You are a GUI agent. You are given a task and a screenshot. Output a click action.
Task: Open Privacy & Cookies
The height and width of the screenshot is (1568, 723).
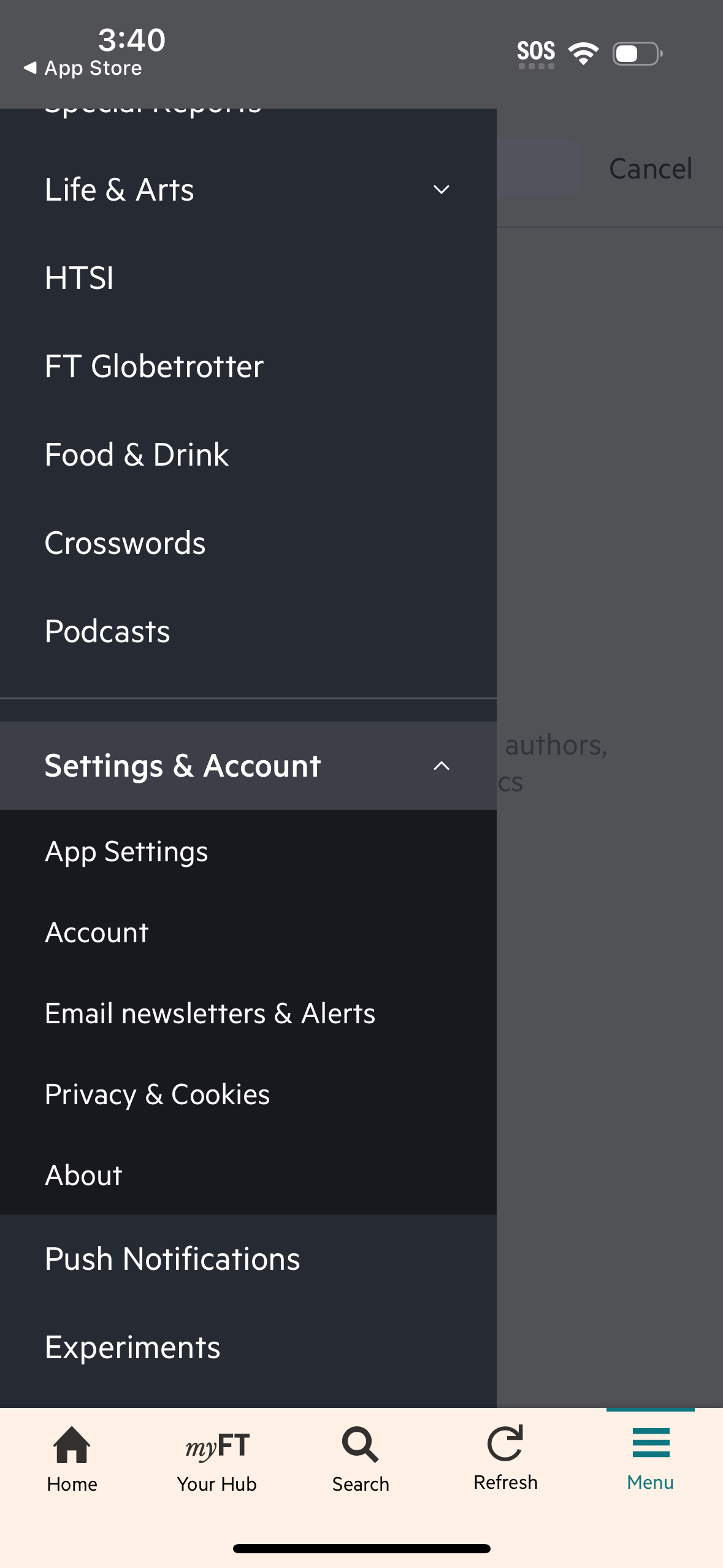(x=157, y=1094)
